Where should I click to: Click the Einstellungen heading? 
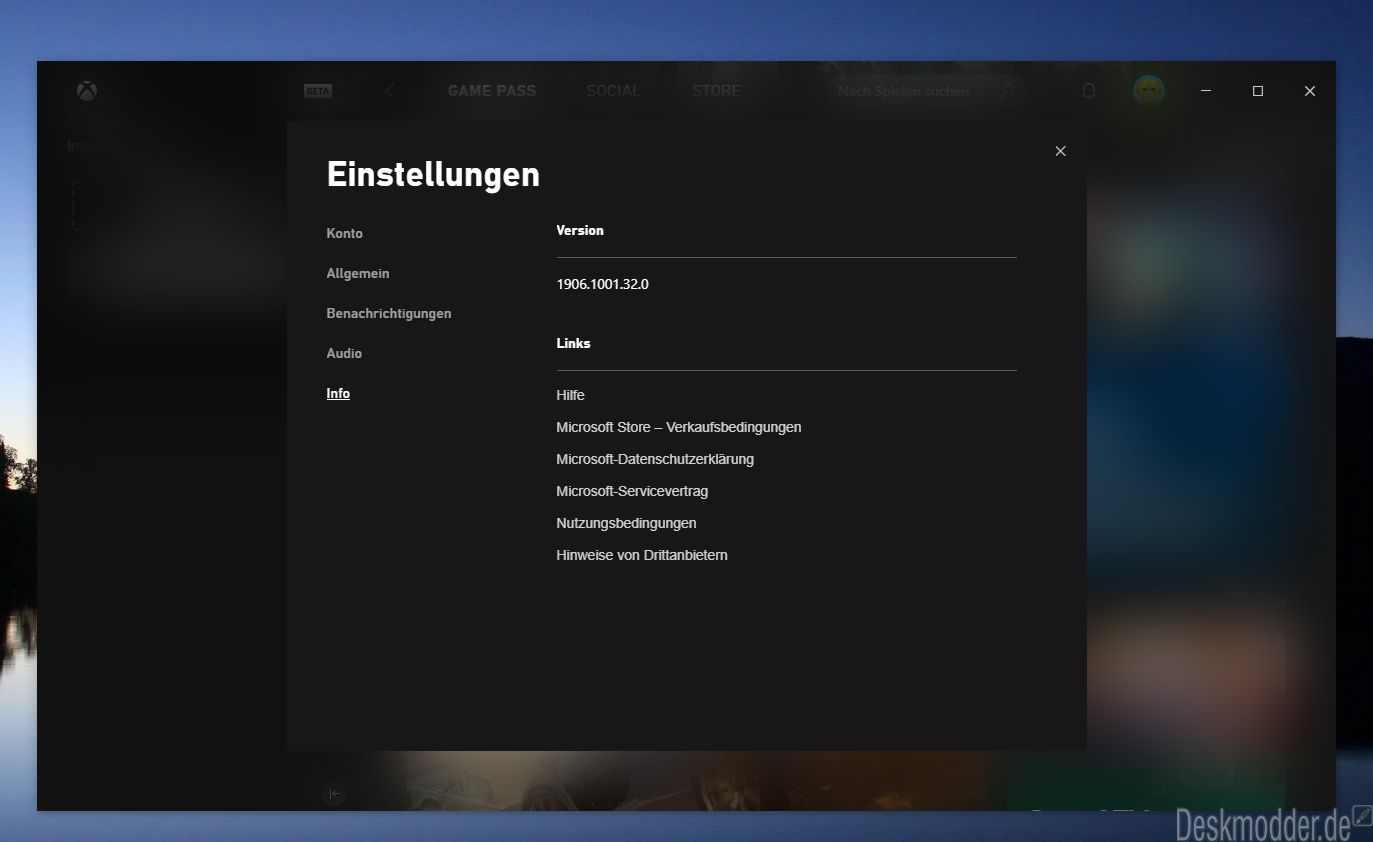tap(433, 175)
